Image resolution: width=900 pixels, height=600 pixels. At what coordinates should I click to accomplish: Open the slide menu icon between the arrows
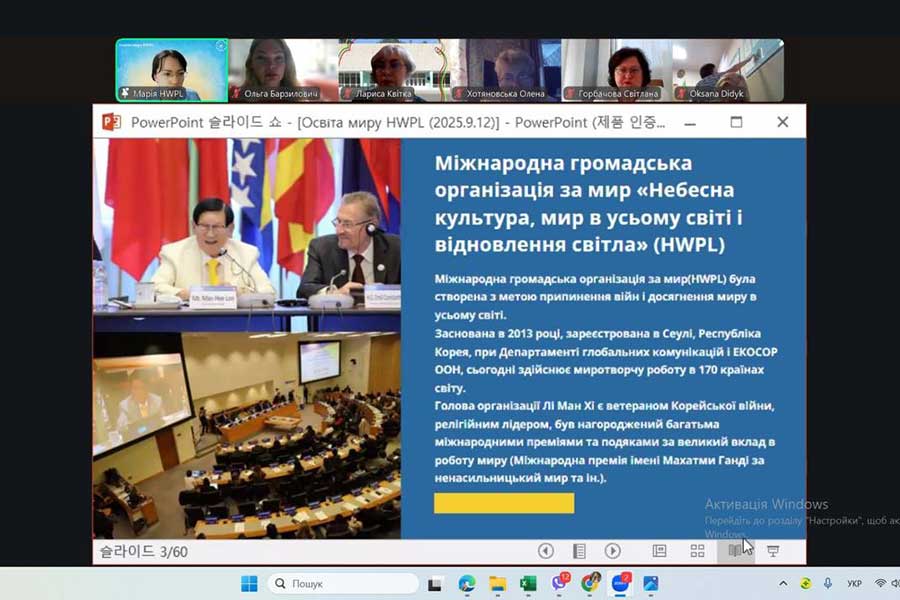point(579,551)
